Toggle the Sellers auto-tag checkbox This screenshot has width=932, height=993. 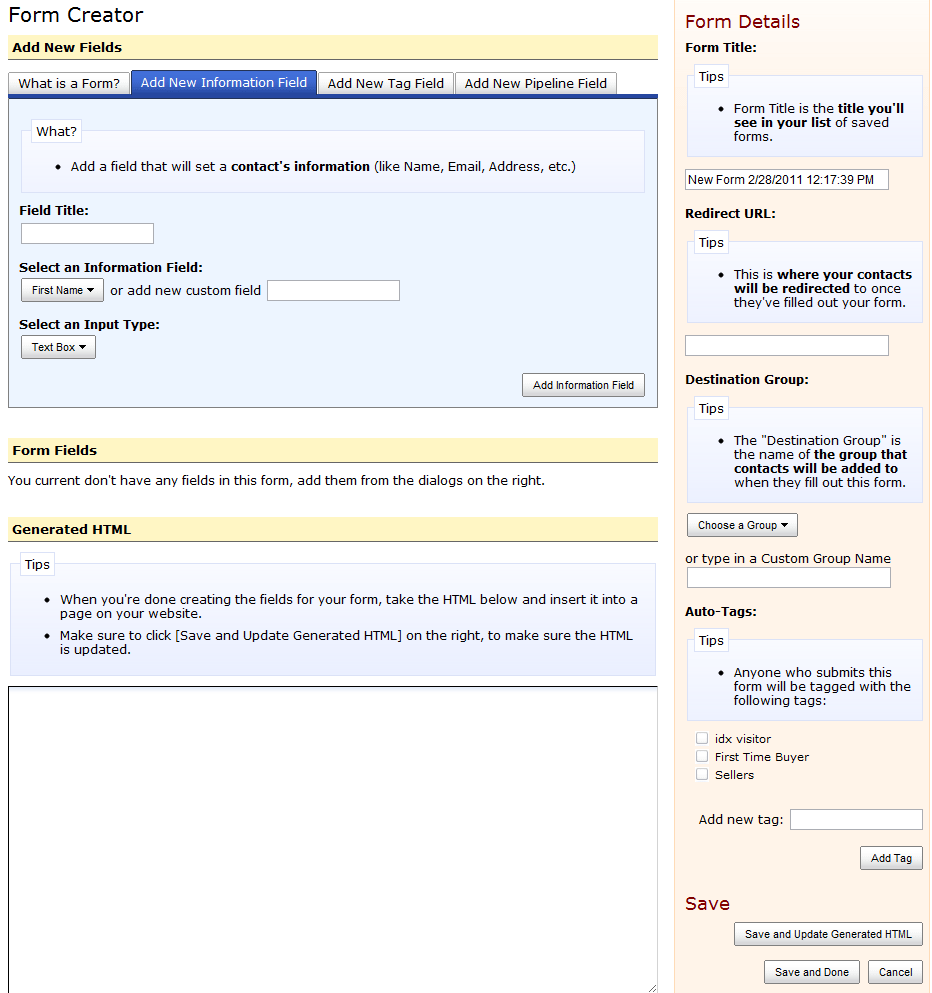pyautogui.click(x=702, y=774)
